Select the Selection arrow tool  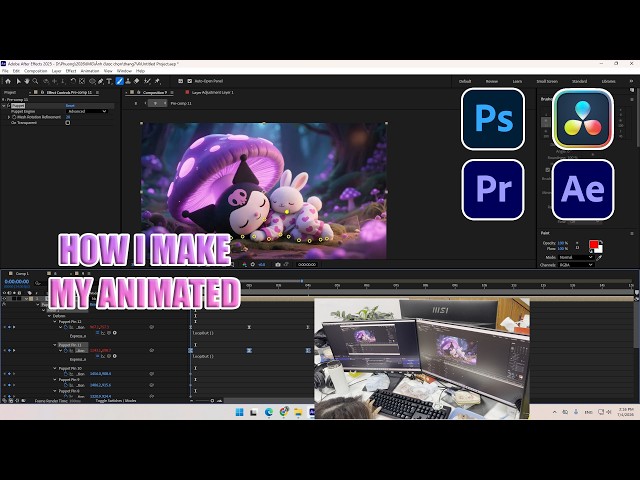coord(18,81)
